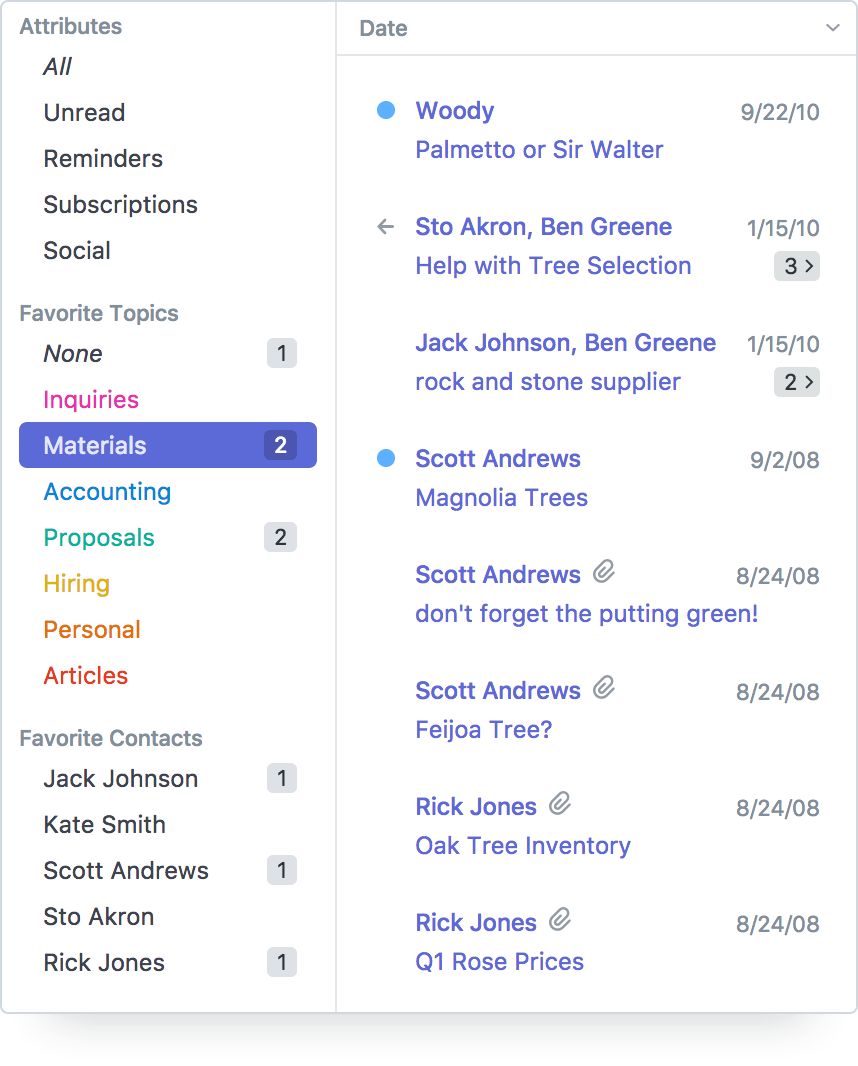Select Kate Smith under Favorite Contacts
The width and height of the screenshot is (858, 1066).
[104, 825]
